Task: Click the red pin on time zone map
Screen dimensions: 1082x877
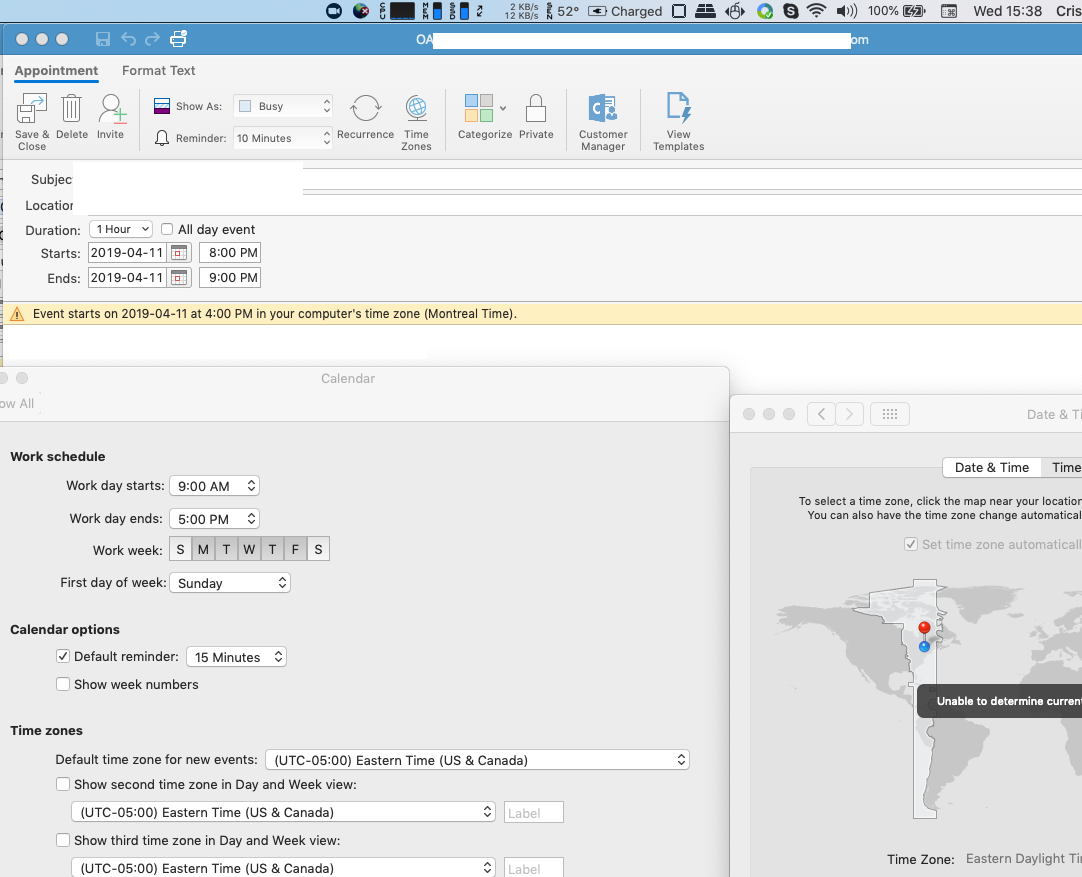Action: click(x=924, y=627)
